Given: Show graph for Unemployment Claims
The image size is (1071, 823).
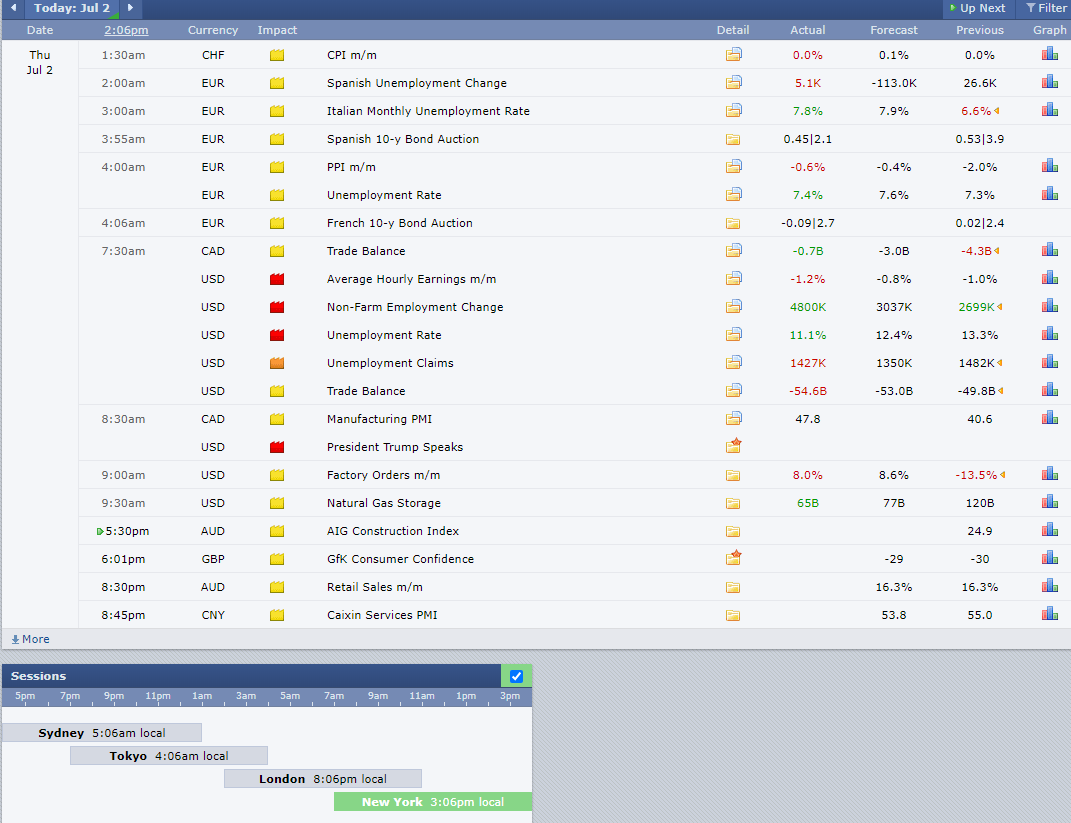Looking at the screenshot, I should click(1050, 362).
